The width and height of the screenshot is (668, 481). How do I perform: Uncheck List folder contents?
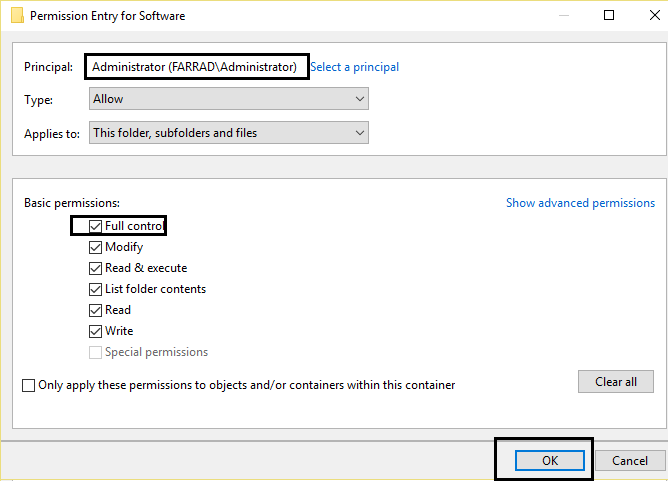(96, 289)
